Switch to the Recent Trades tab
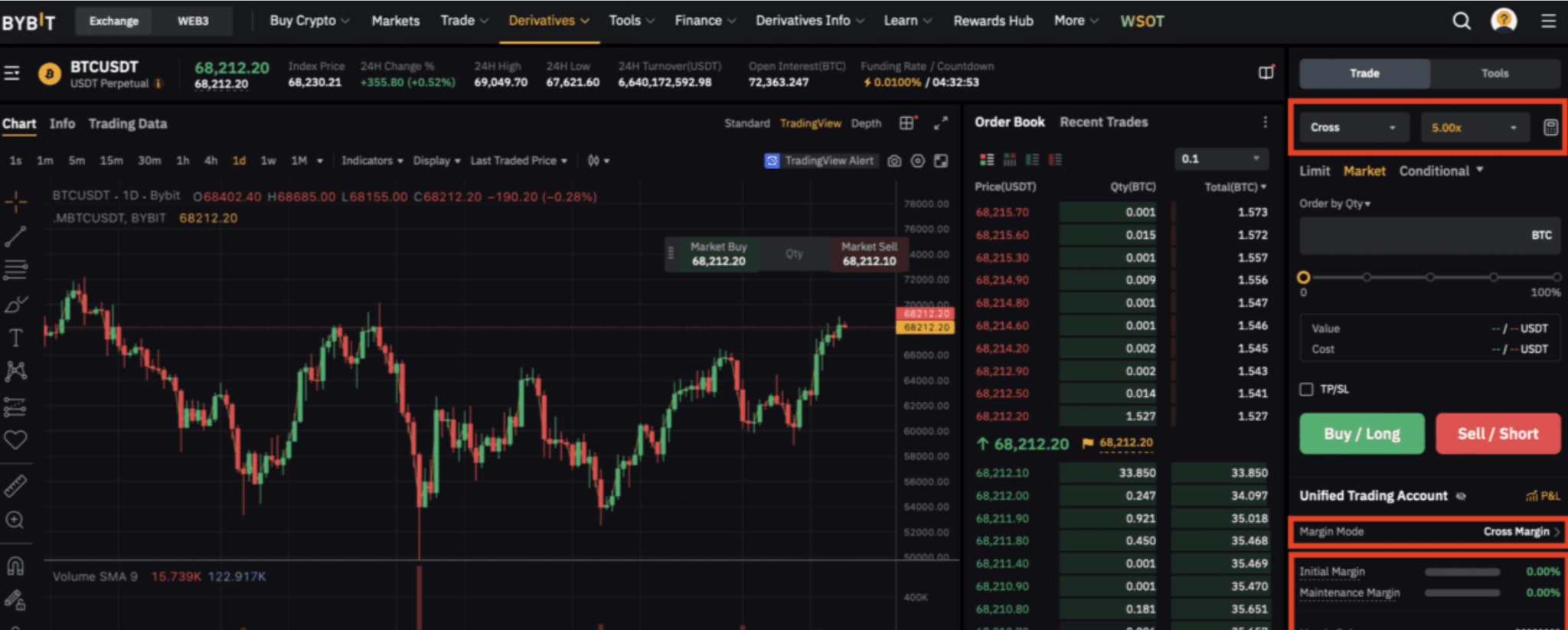Viewport: 1568px width, 630px height. point(1103,122)
